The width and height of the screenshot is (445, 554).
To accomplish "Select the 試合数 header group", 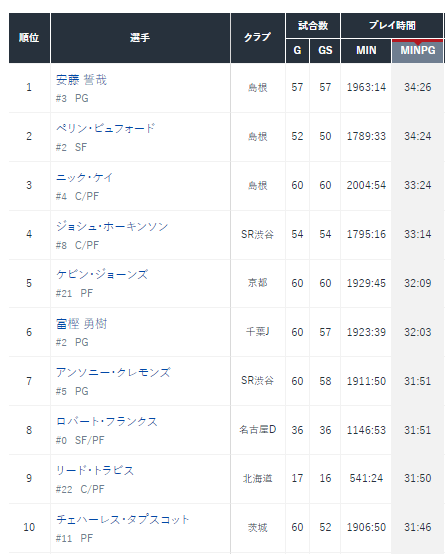I will coord(313,25).
